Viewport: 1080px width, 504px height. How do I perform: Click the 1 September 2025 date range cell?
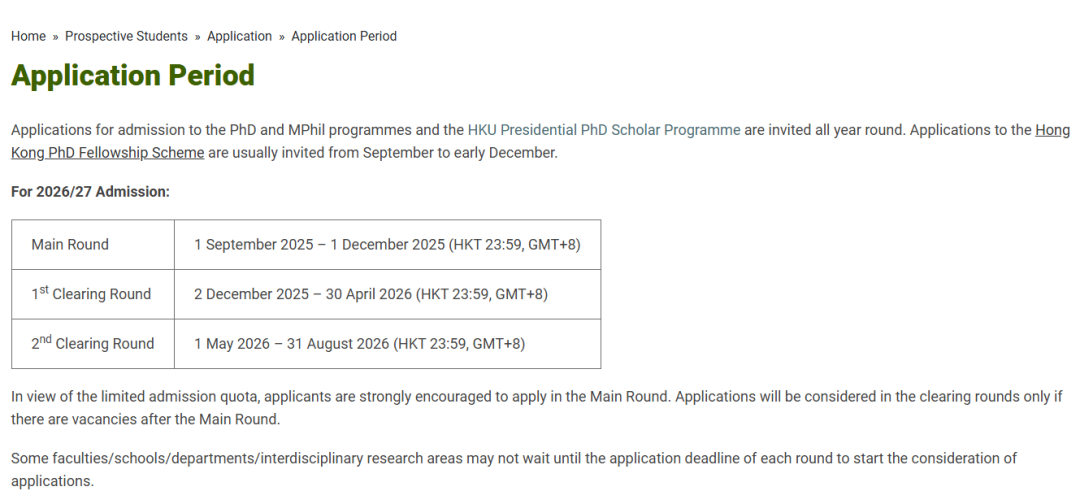[x=388, y=244]
